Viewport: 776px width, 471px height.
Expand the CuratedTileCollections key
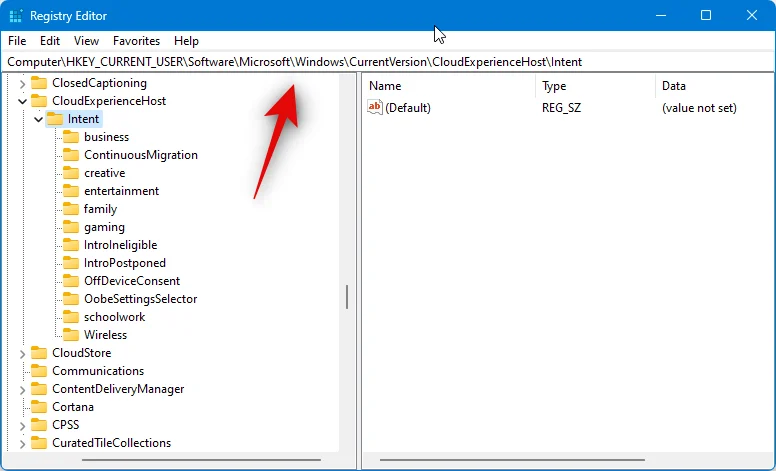(x=22, y=443)
